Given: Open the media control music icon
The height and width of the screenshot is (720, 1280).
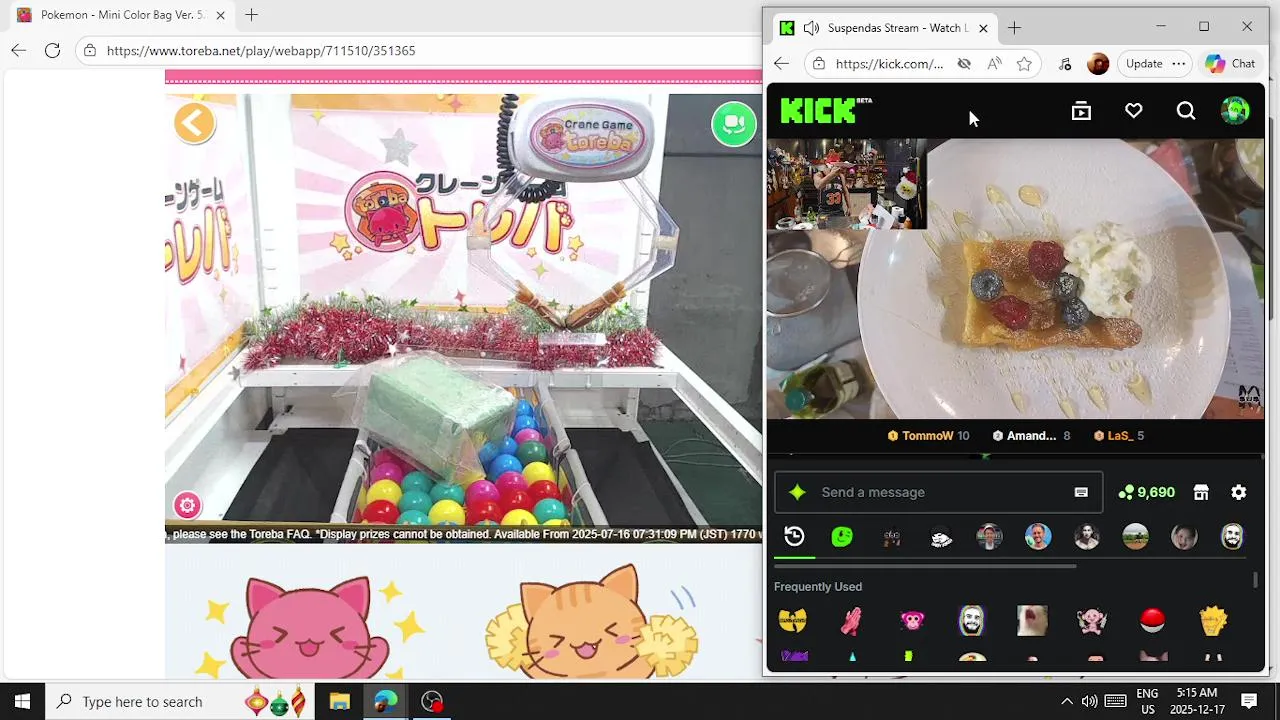Looking at the screenshot, I should (1065, 64).
